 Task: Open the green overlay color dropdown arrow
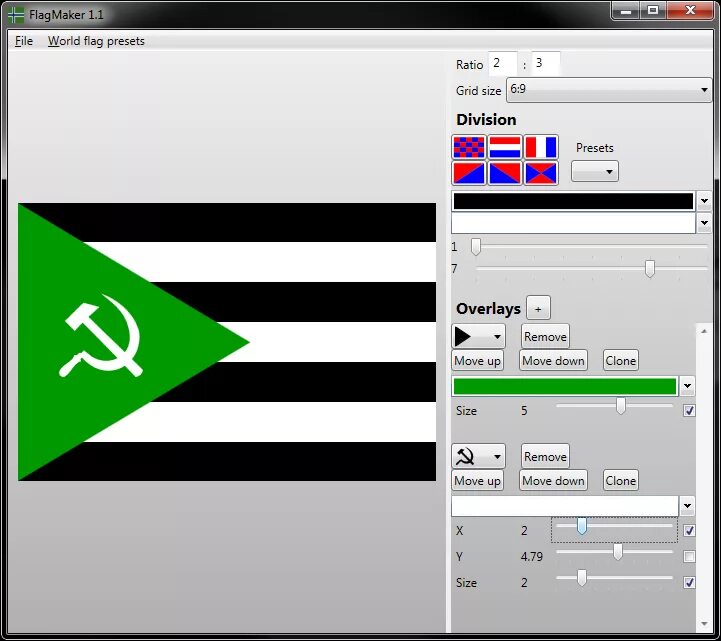(x=687, y=386)
